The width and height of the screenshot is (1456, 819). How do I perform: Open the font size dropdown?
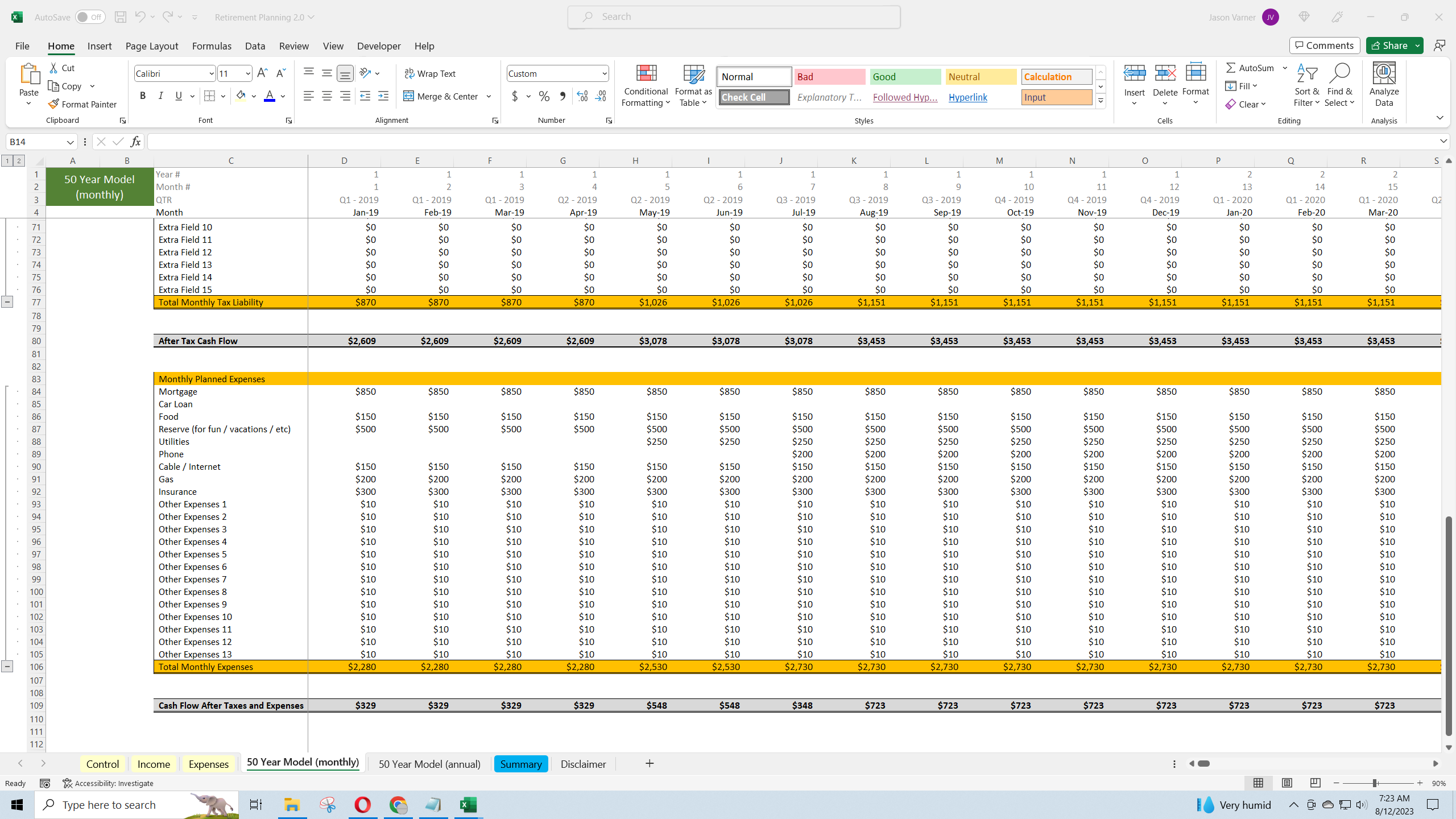tap(247, 73)
